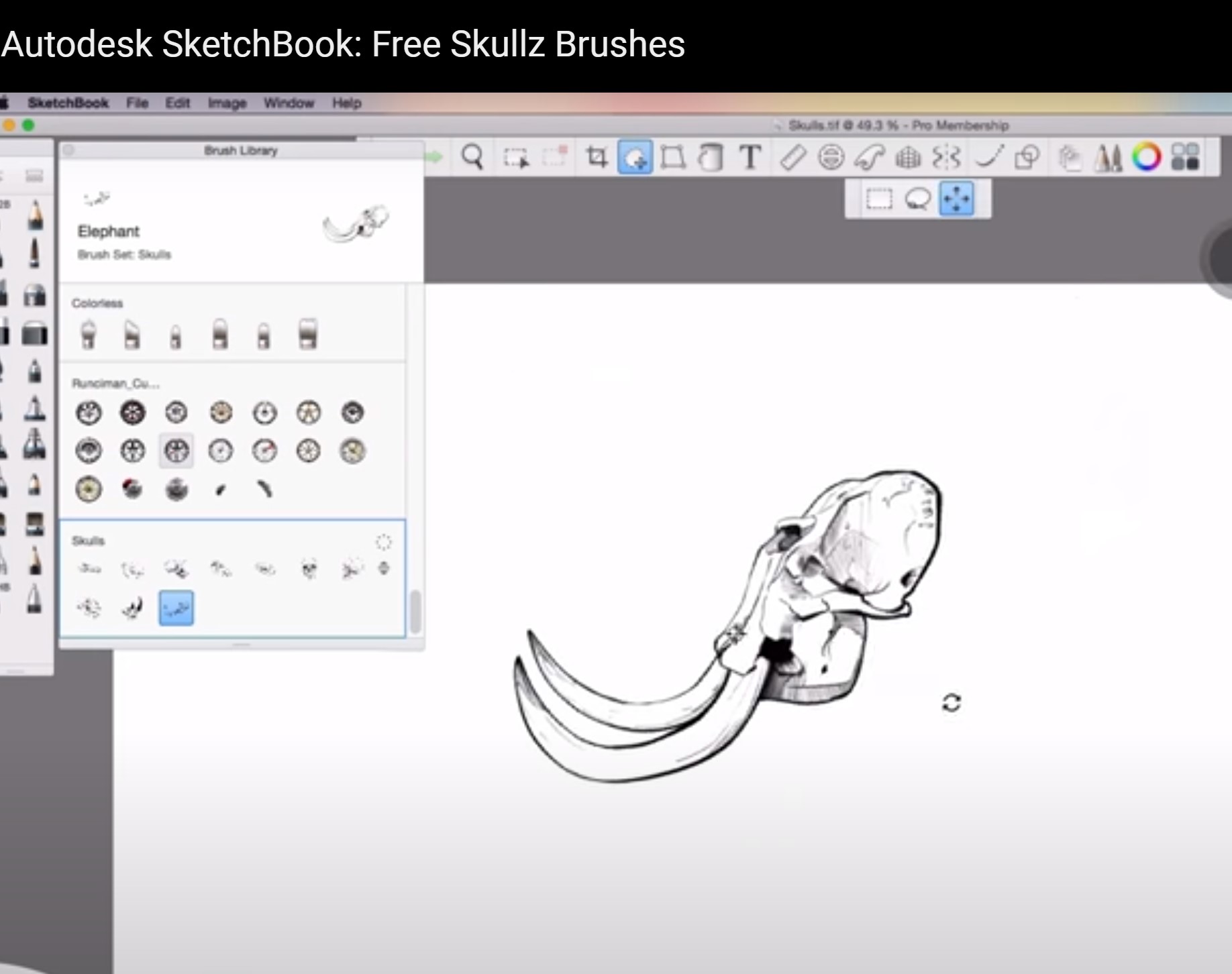The image size is (1232, 974).
Task: Select the first brush in the Skulls set
Action: point(89,570)
